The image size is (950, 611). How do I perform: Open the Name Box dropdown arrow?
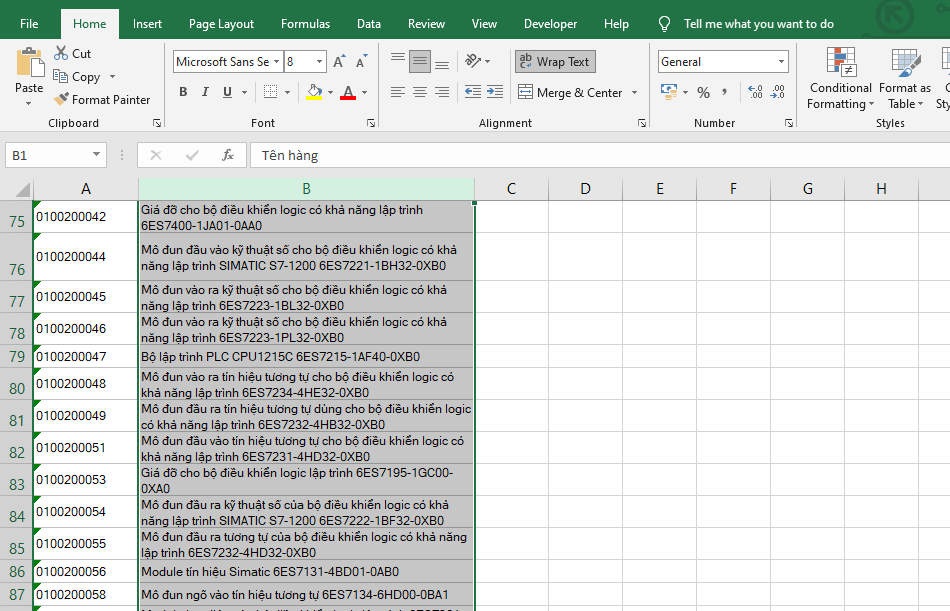click(x=97, y=155)
